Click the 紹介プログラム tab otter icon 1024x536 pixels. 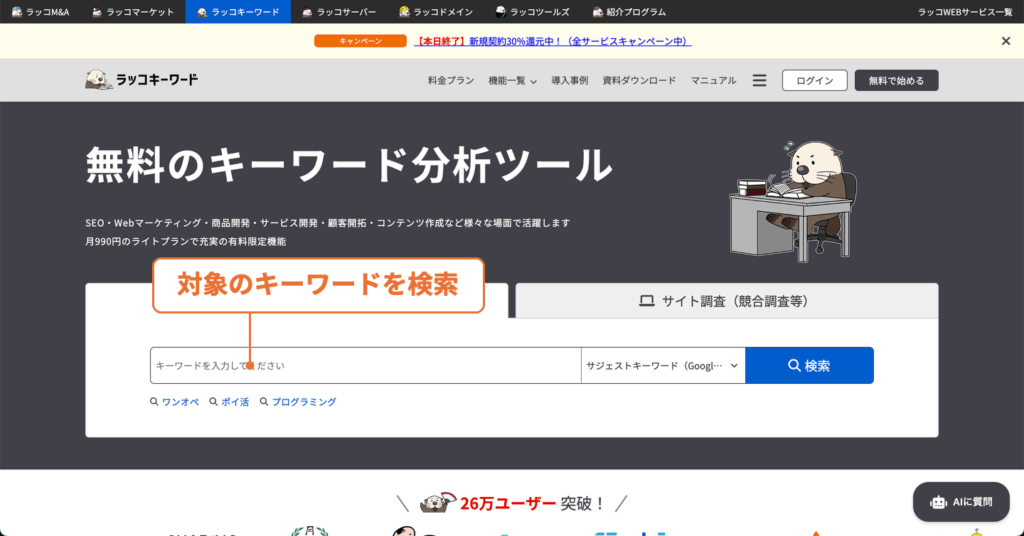point(597,12)
